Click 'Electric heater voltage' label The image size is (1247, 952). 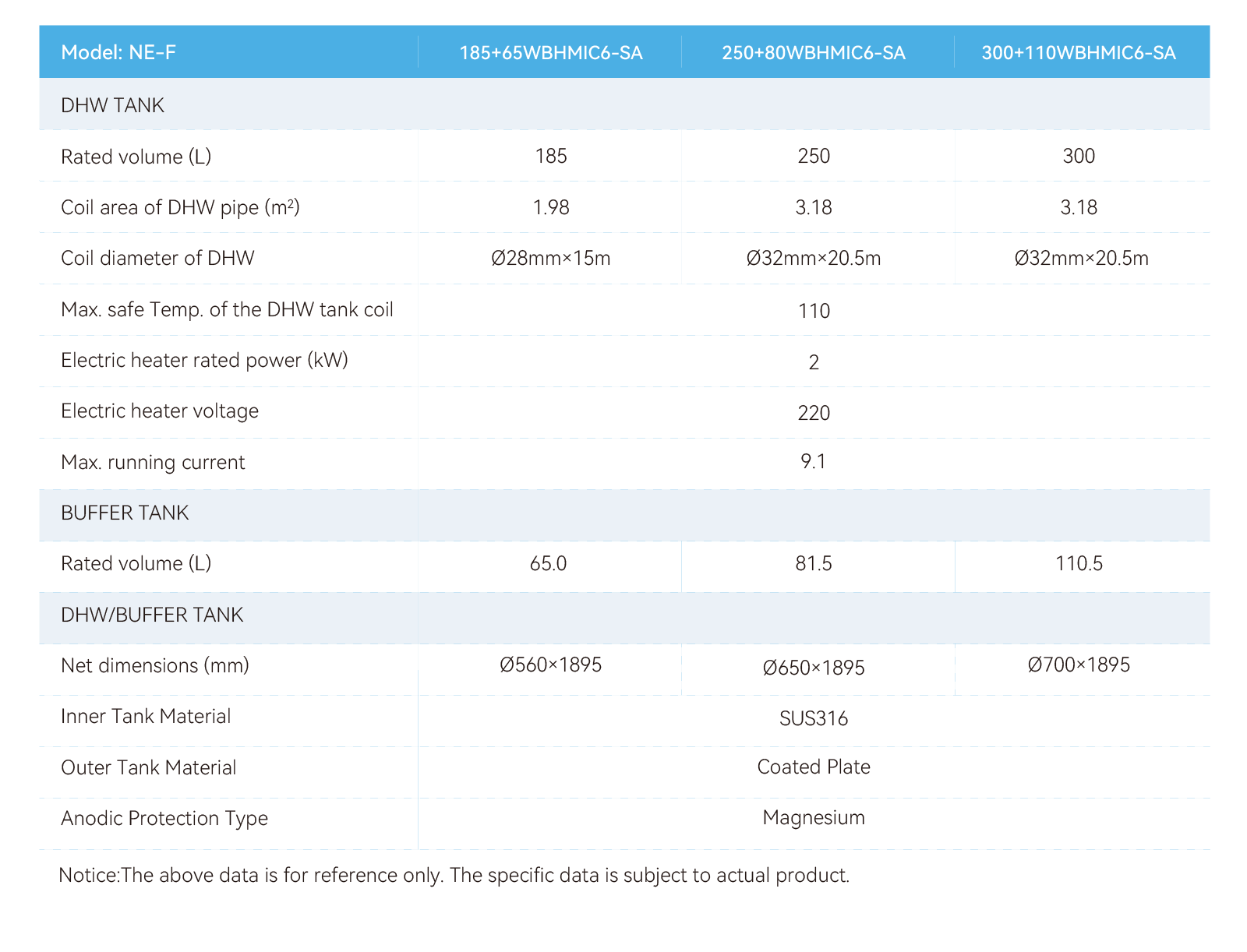(x=160, y=411)
